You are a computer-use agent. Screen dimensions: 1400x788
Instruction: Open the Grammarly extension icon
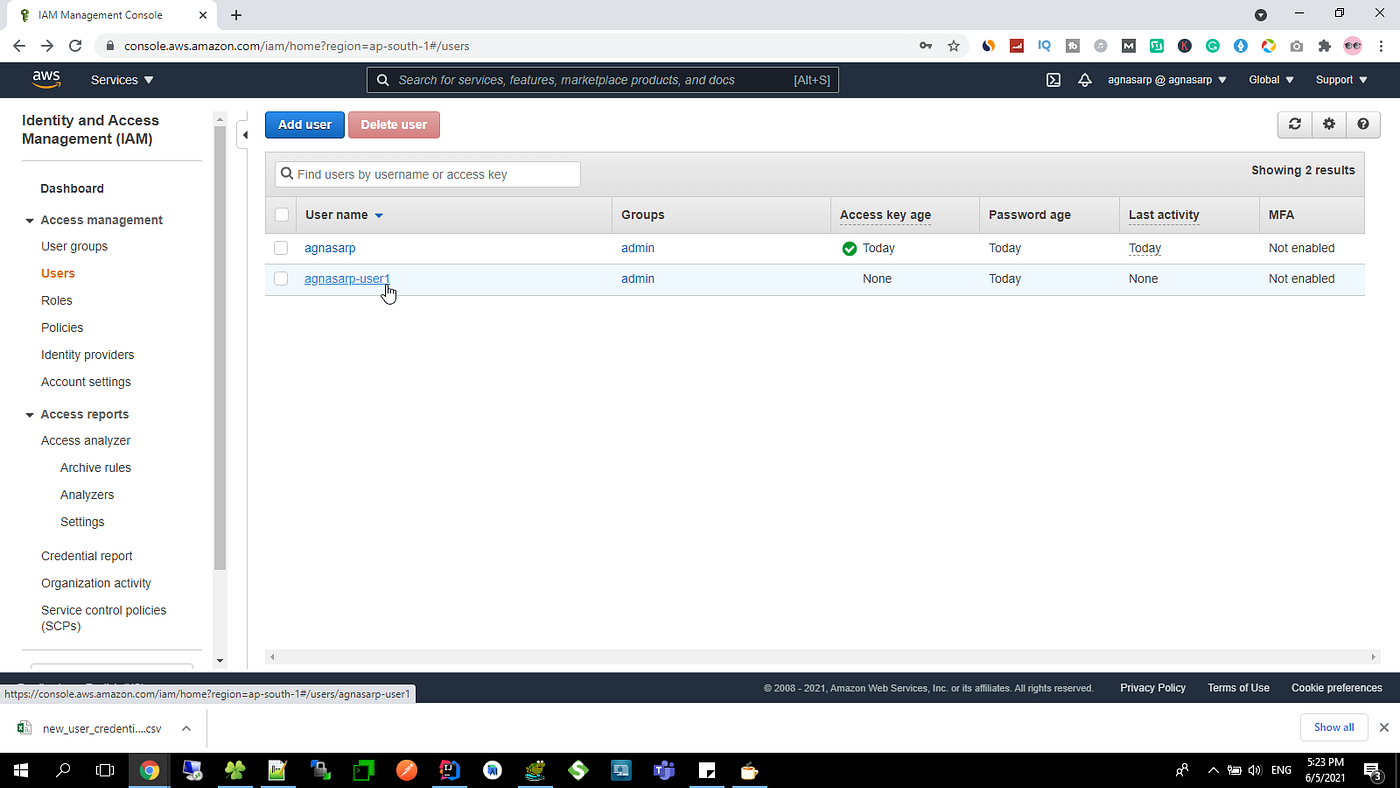tap(1212, 46)
